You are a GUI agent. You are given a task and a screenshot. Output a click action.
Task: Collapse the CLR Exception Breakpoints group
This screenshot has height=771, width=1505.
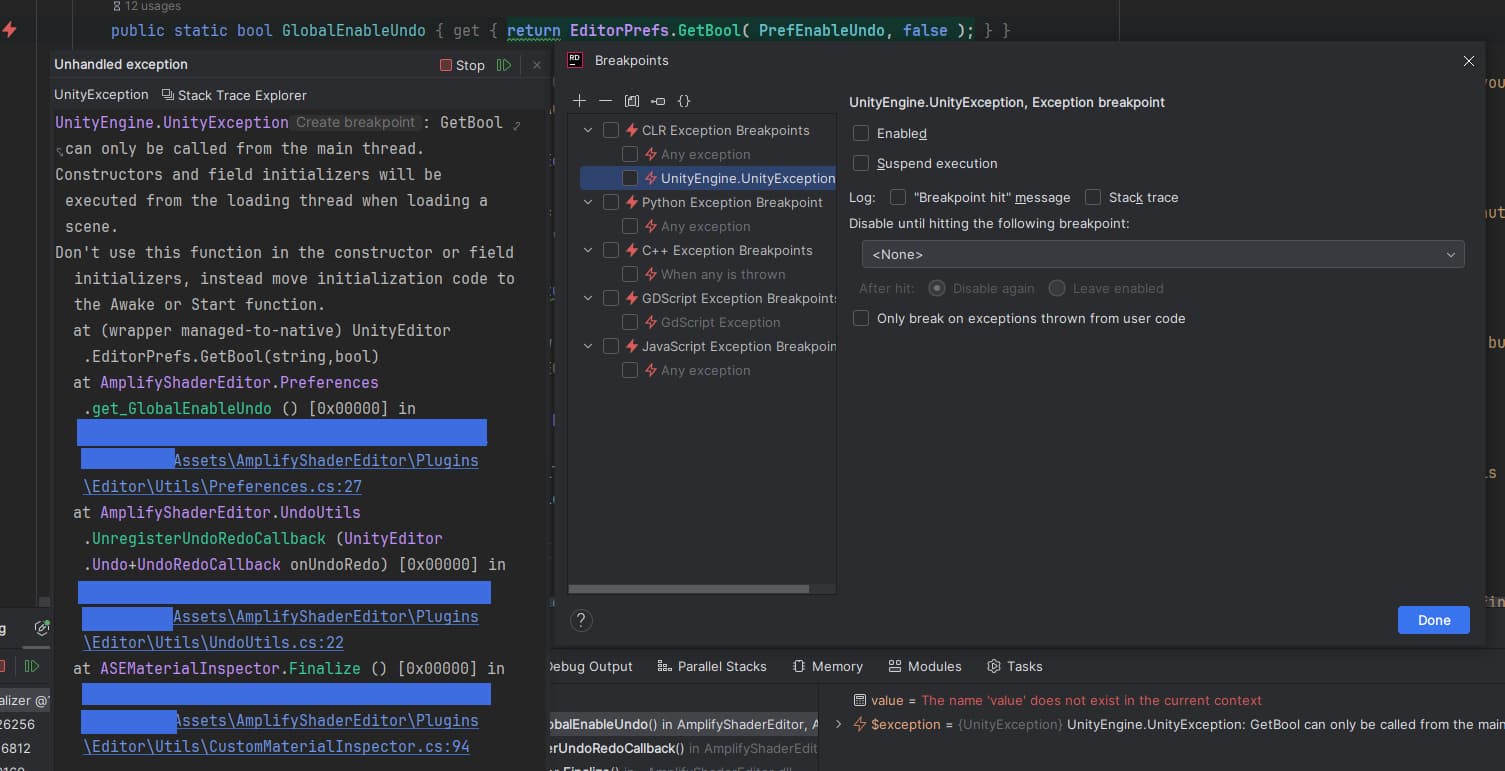tap(588, 130)
